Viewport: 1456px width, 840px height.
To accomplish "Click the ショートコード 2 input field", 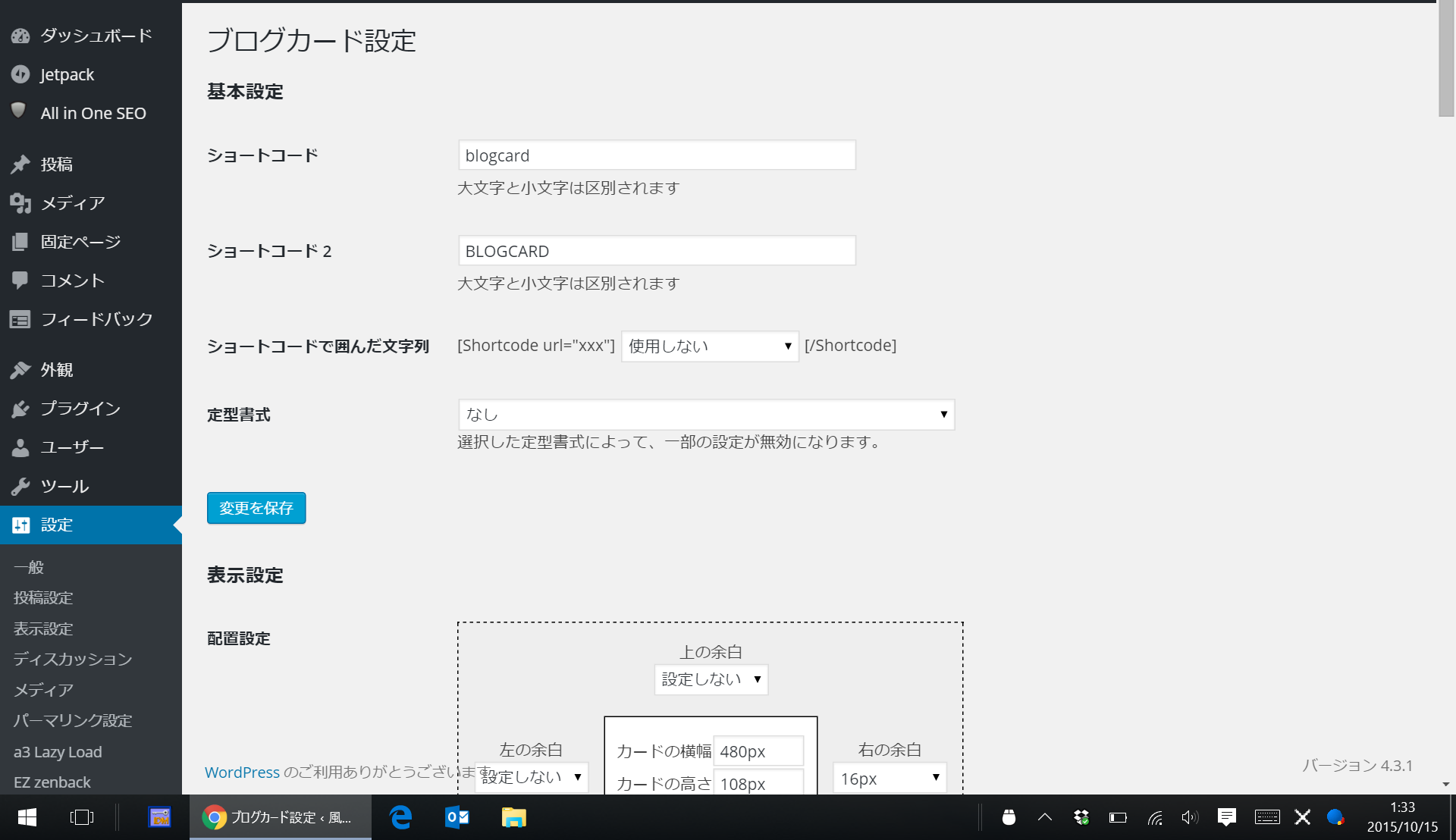I will pyautogui.click(x=656, y=251).
